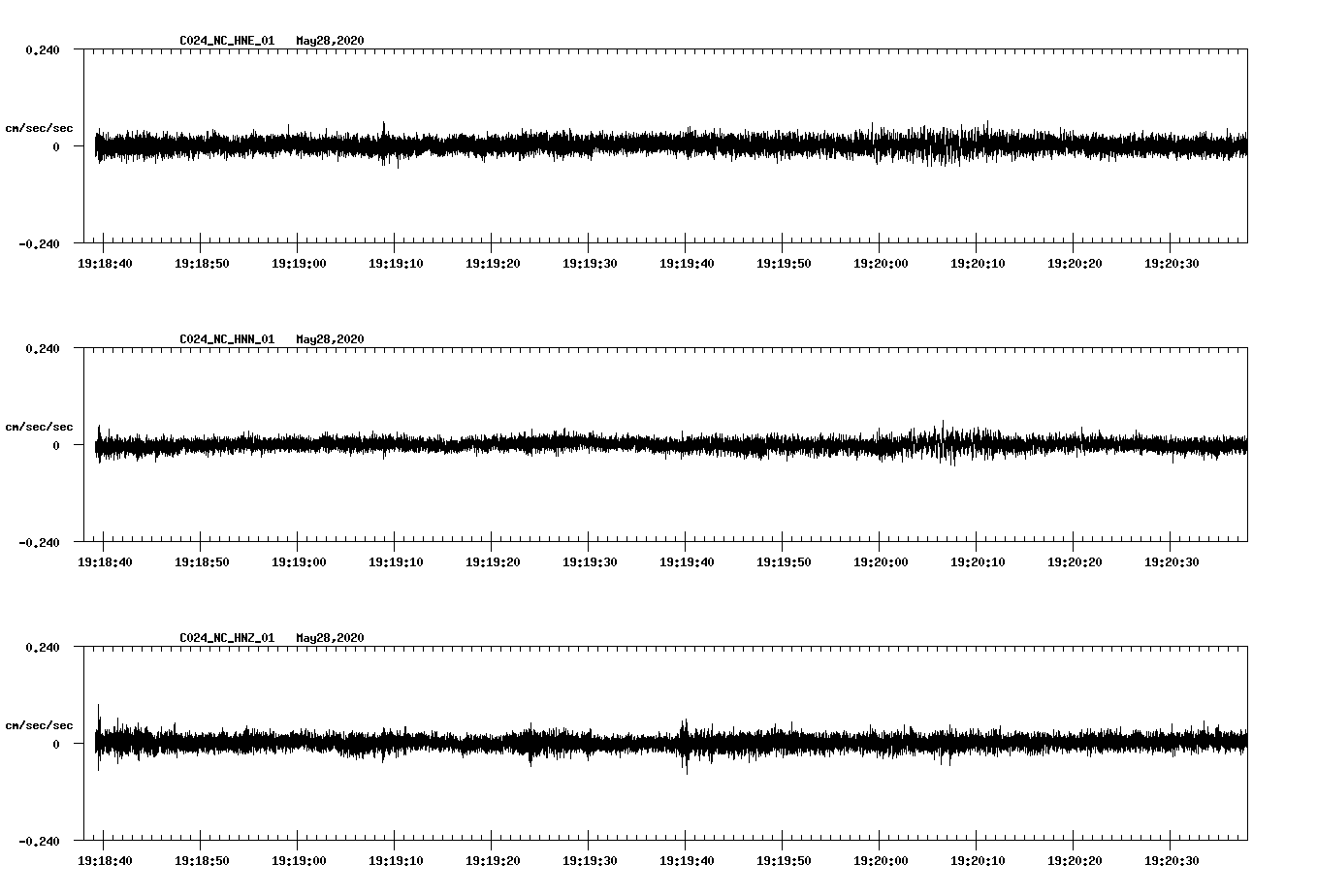Click the 19:19:30 time label under HNN plot

point(590,561)
